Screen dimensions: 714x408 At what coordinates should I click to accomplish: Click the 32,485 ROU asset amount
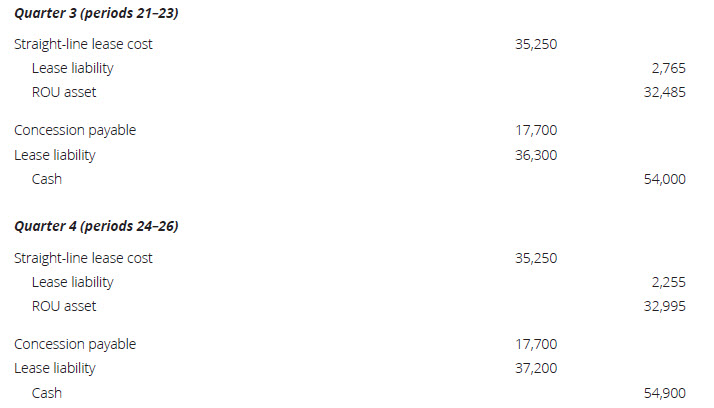(x=664, y=92)
